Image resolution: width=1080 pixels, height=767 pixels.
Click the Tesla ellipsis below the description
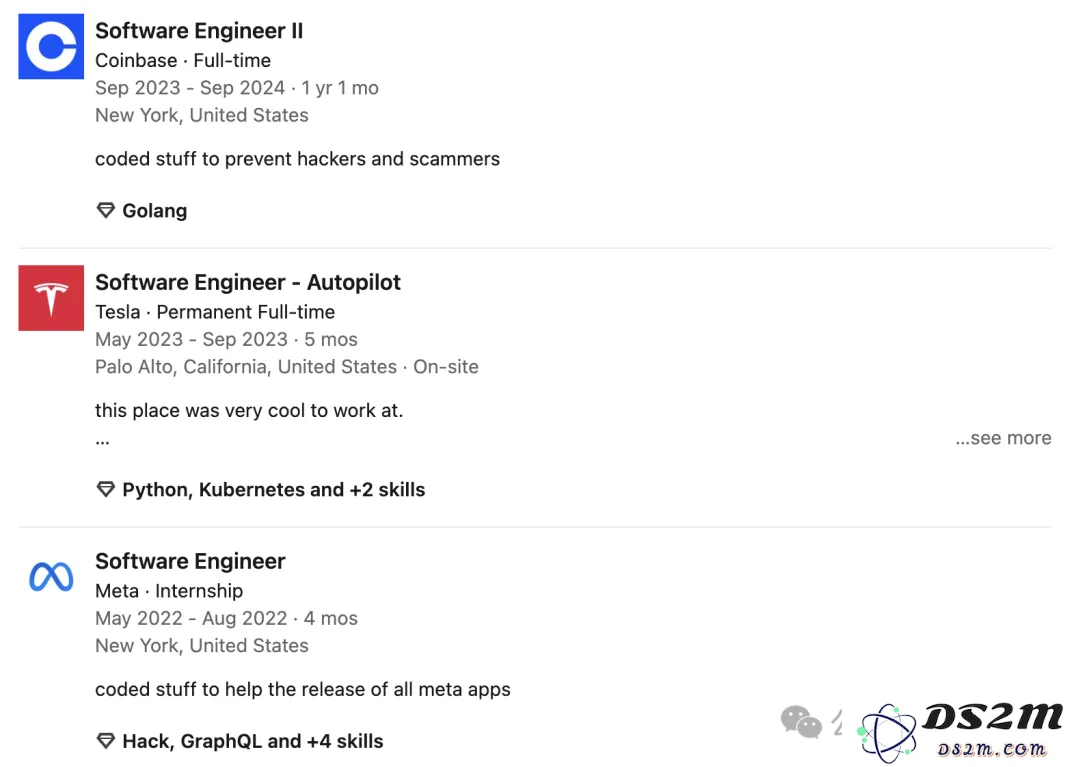[103, 441]
